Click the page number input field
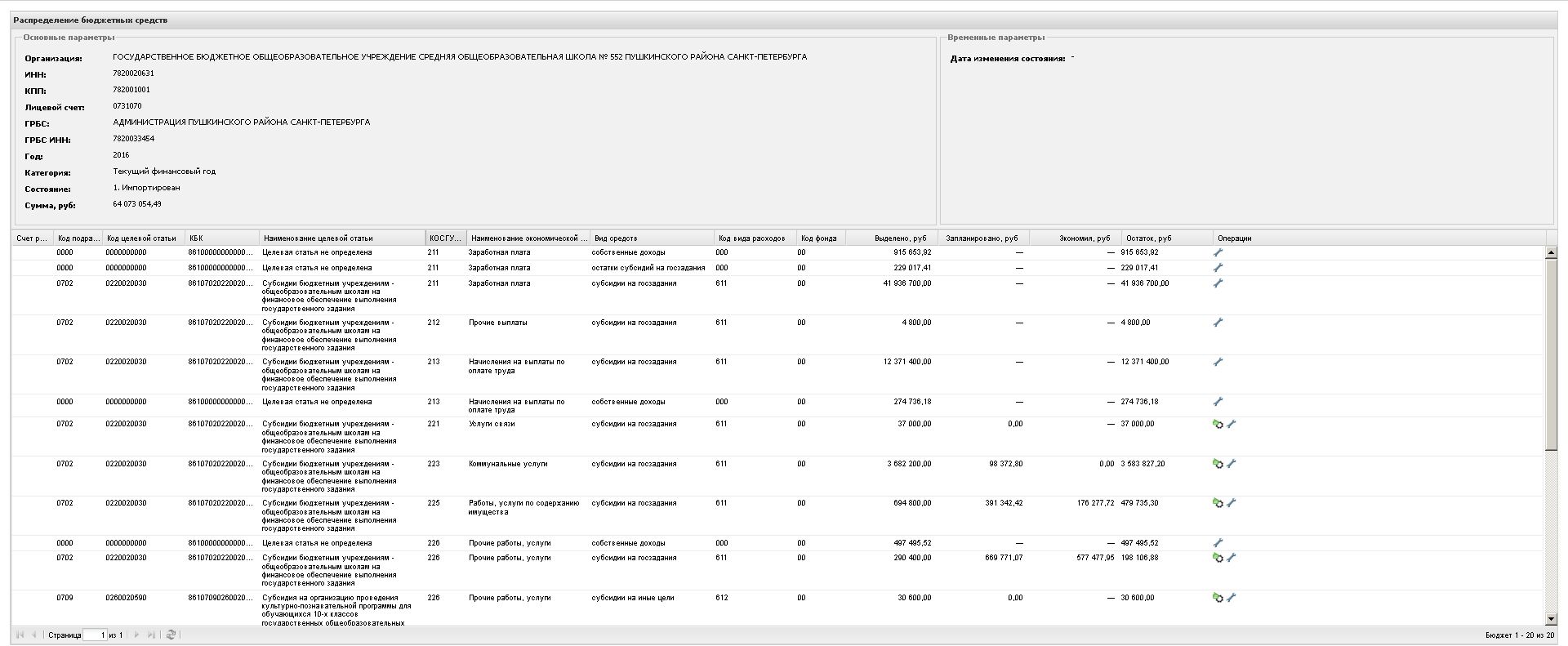The image size is (1568, 646). click(x=95, y=635)
